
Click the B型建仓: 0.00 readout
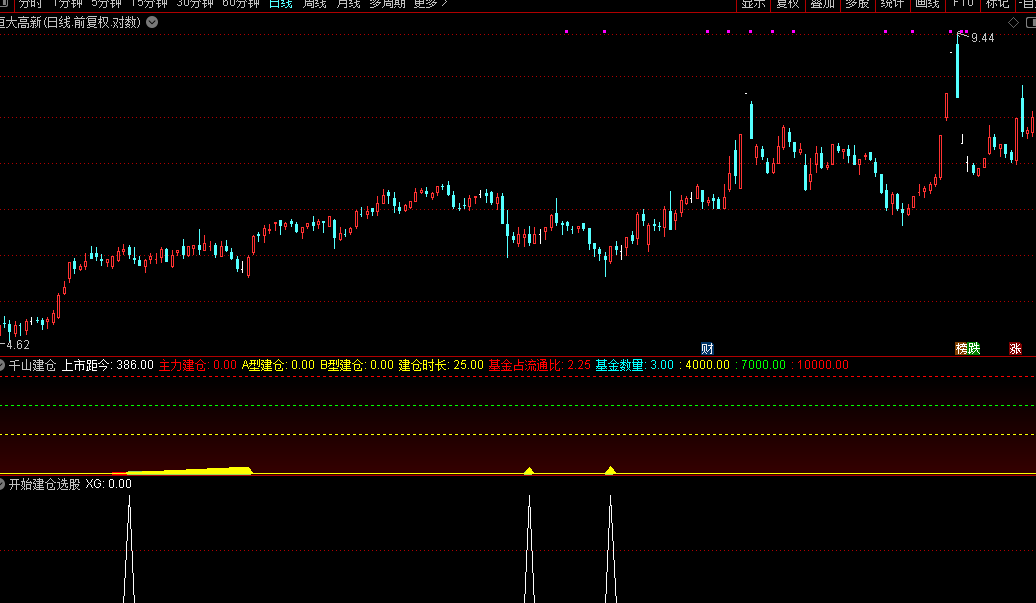click(357, 365)
